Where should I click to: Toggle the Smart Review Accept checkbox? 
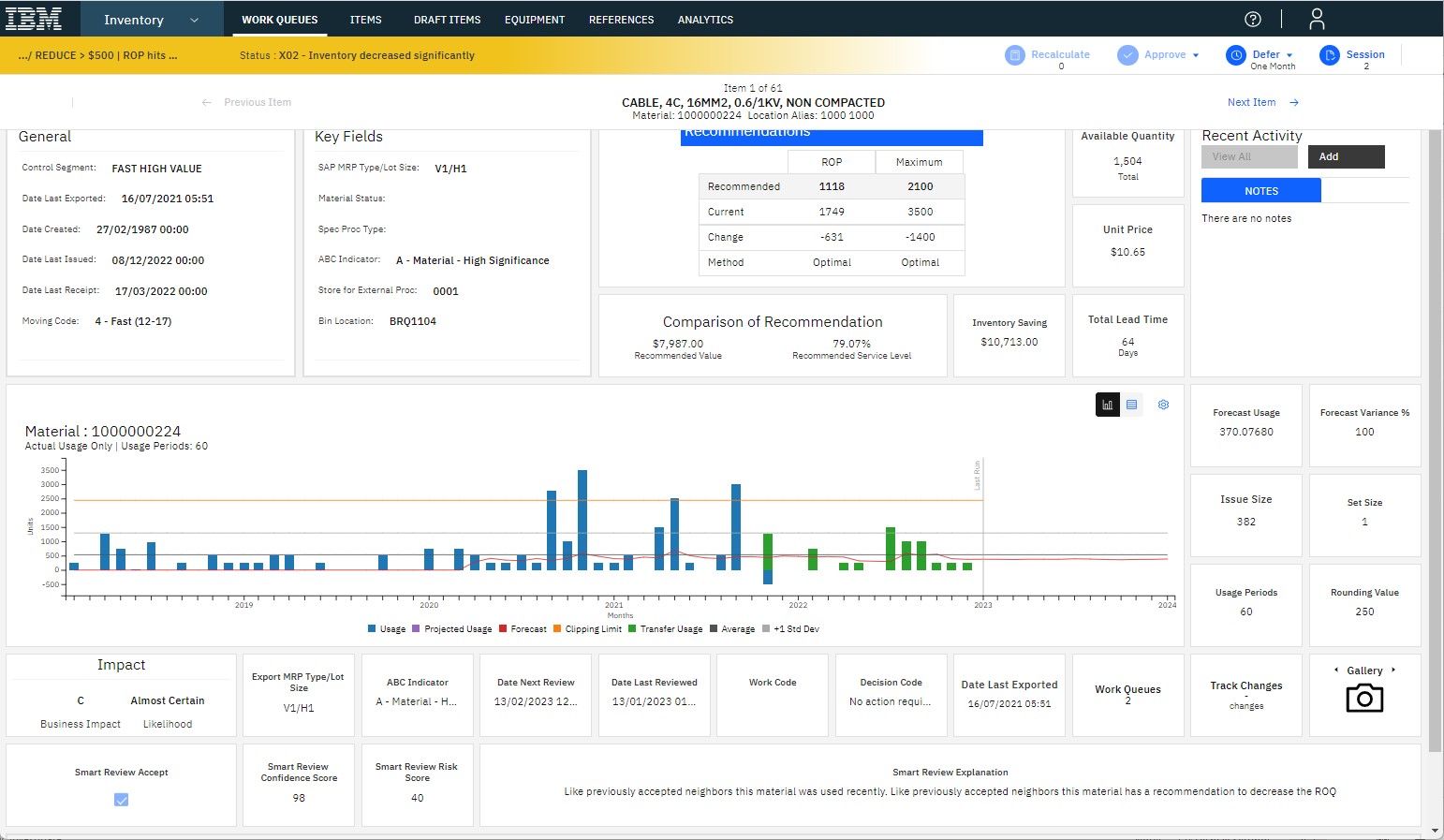(x=122, y=800)
